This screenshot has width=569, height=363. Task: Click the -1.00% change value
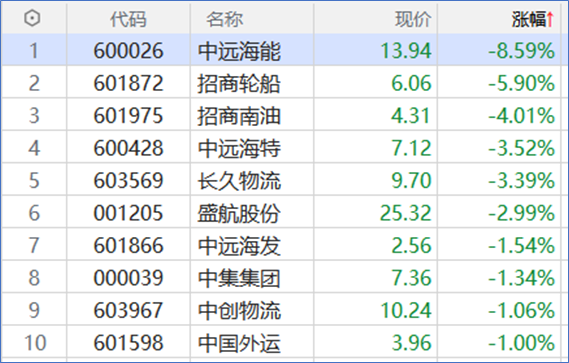pos(521,343)
